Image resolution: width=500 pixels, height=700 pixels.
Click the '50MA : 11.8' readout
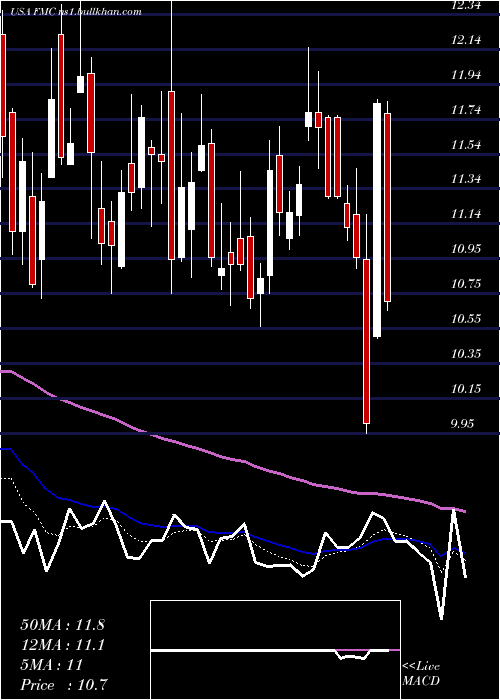click(x=62, y=625)
